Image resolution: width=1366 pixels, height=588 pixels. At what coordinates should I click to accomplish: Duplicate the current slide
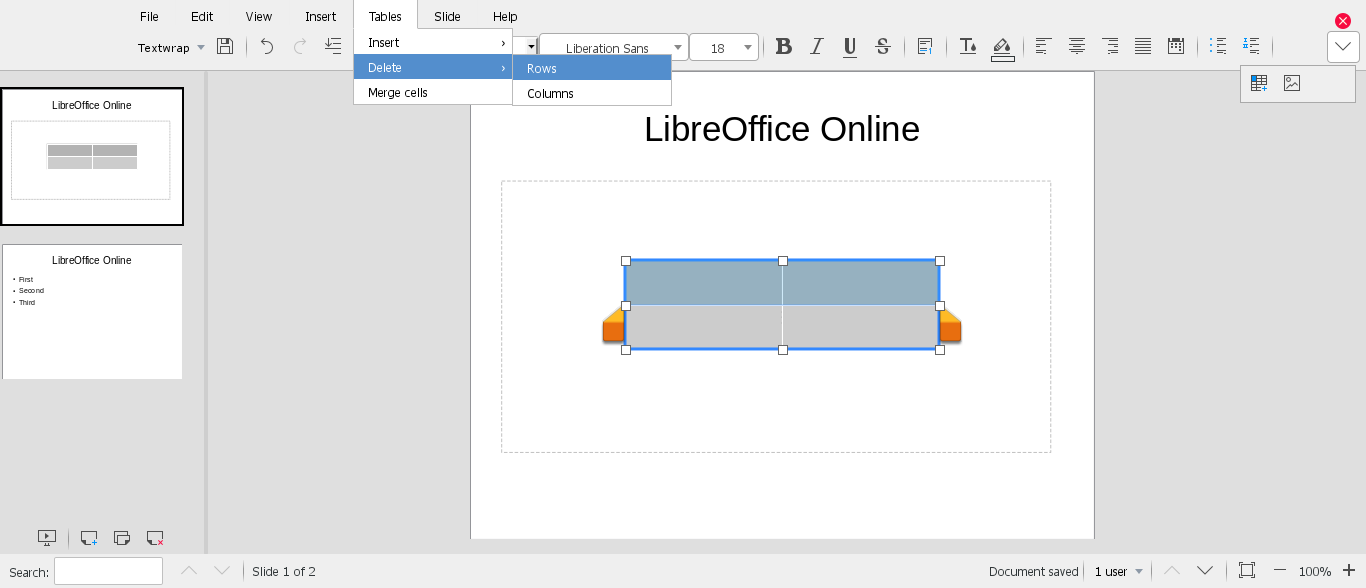(122, 538)
